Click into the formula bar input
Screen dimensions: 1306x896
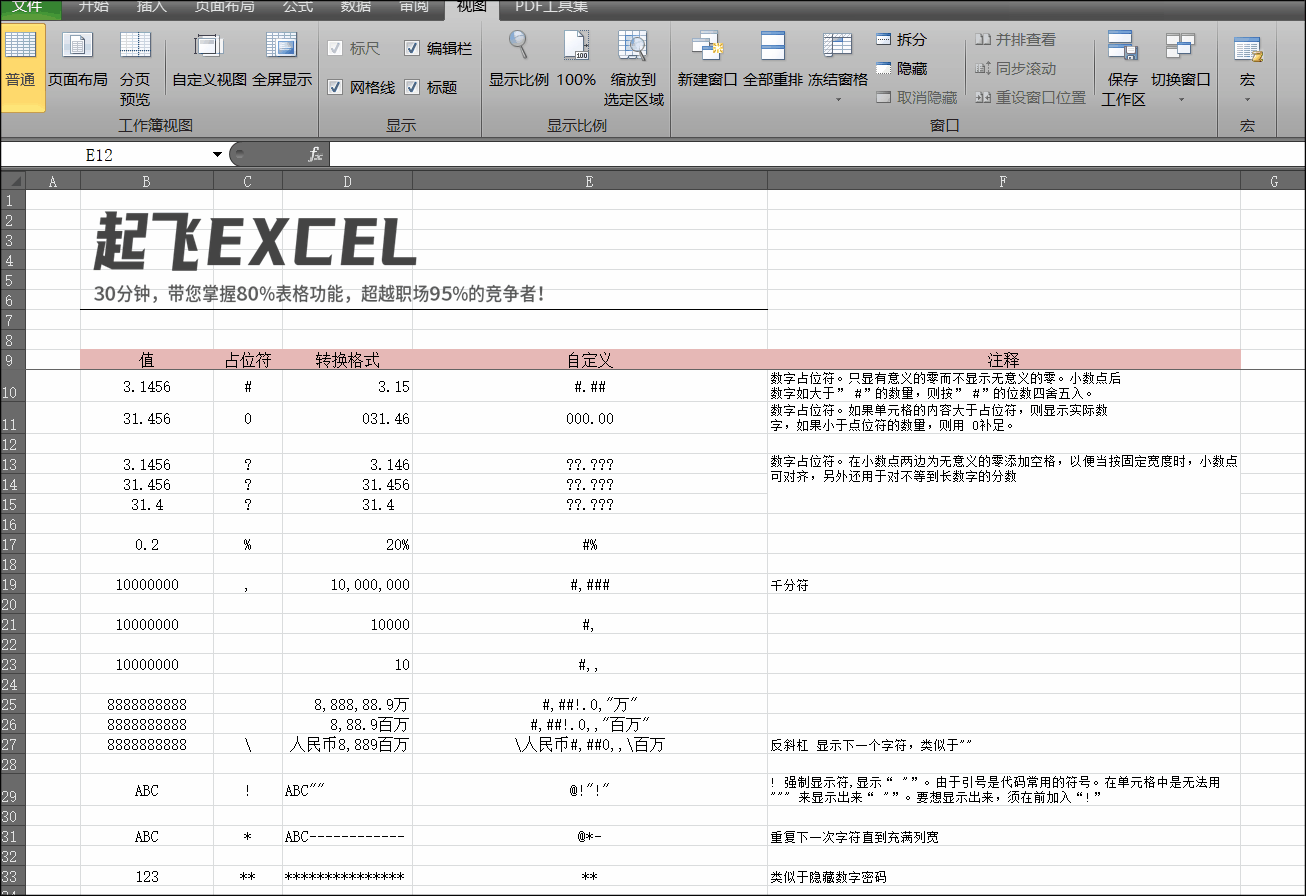pyautogui.click(x=815, y=154)
